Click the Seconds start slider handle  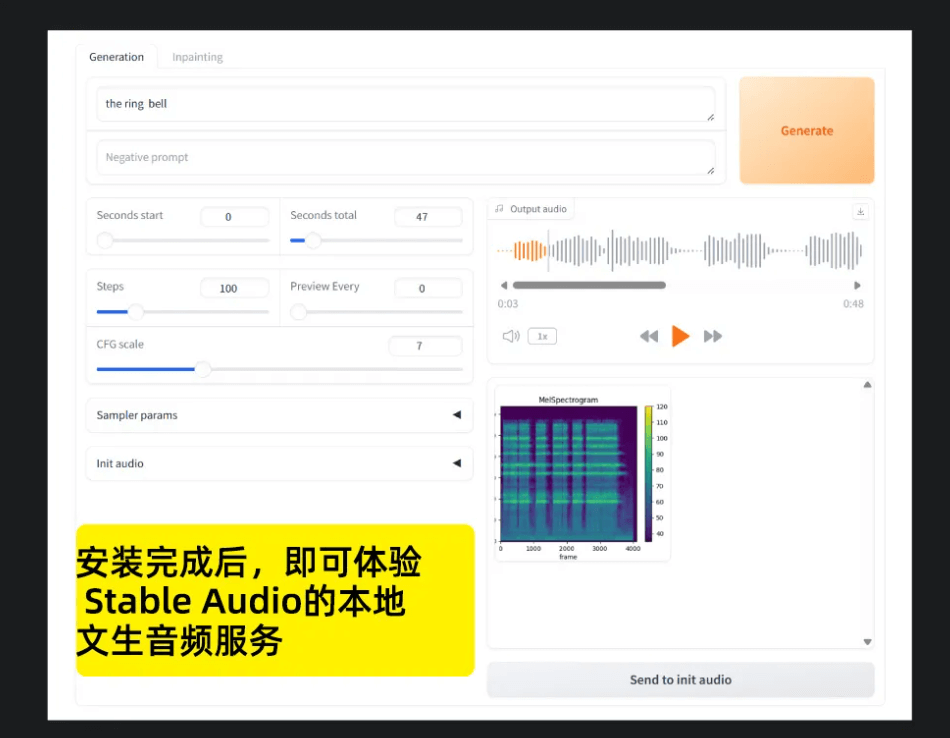pyautogui.click(x=105, y=241)
